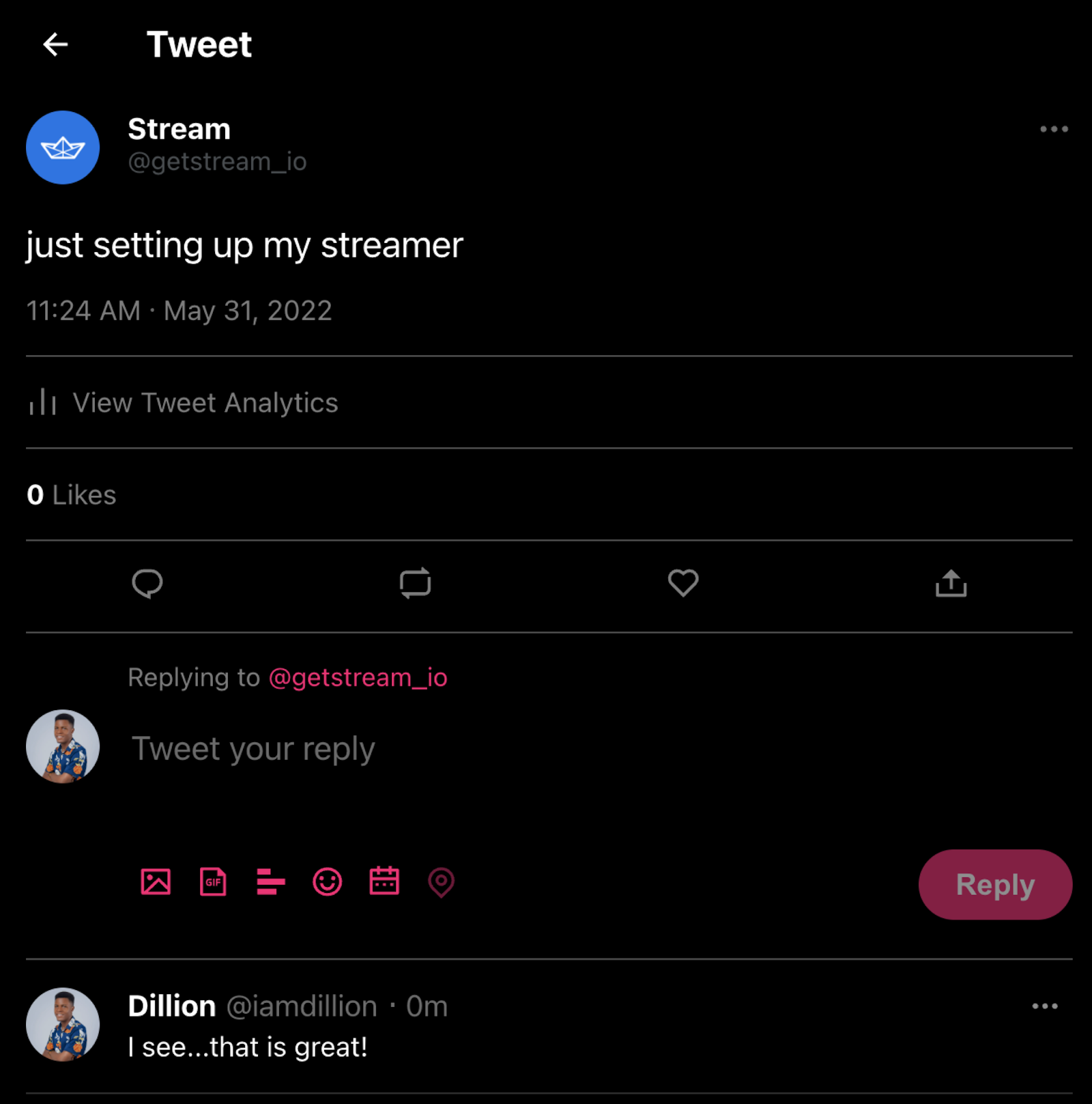Open the share icon on the tweet
1092x1104 pixels.
(x=951, y=584)
